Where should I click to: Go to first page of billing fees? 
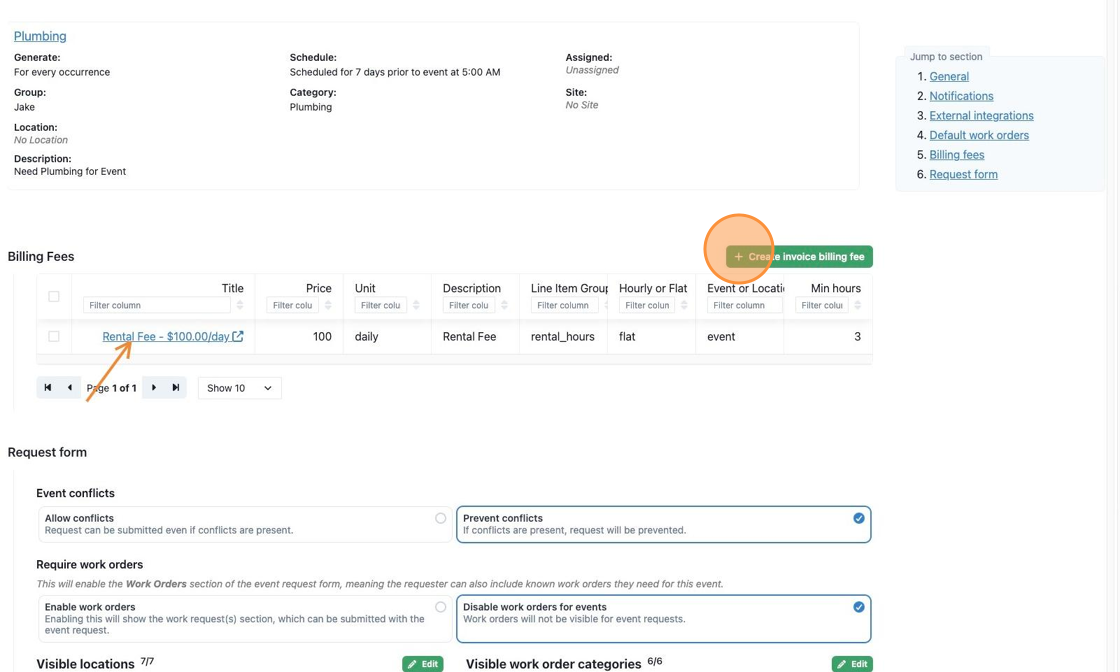pyautogui.click(x=48, y=388)
